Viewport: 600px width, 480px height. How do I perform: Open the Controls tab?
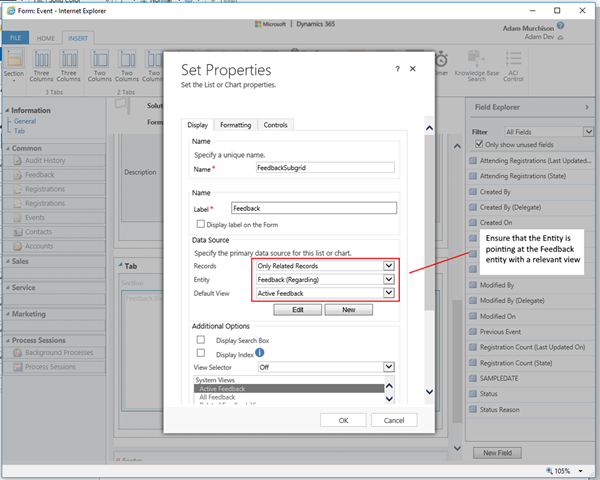[274, 125]
